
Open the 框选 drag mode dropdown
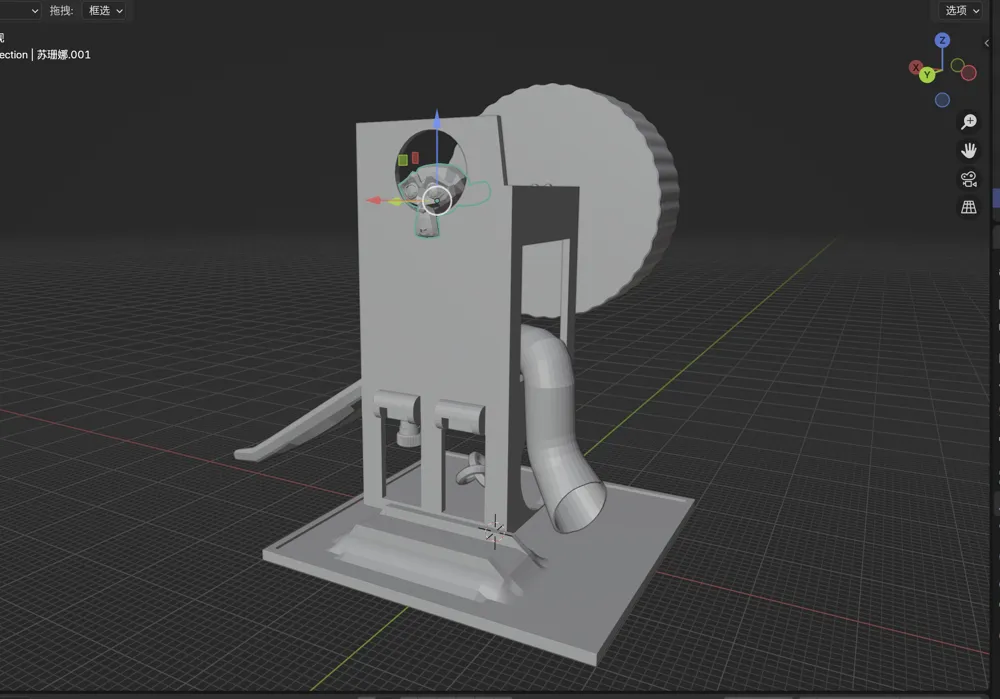point(106,10)
